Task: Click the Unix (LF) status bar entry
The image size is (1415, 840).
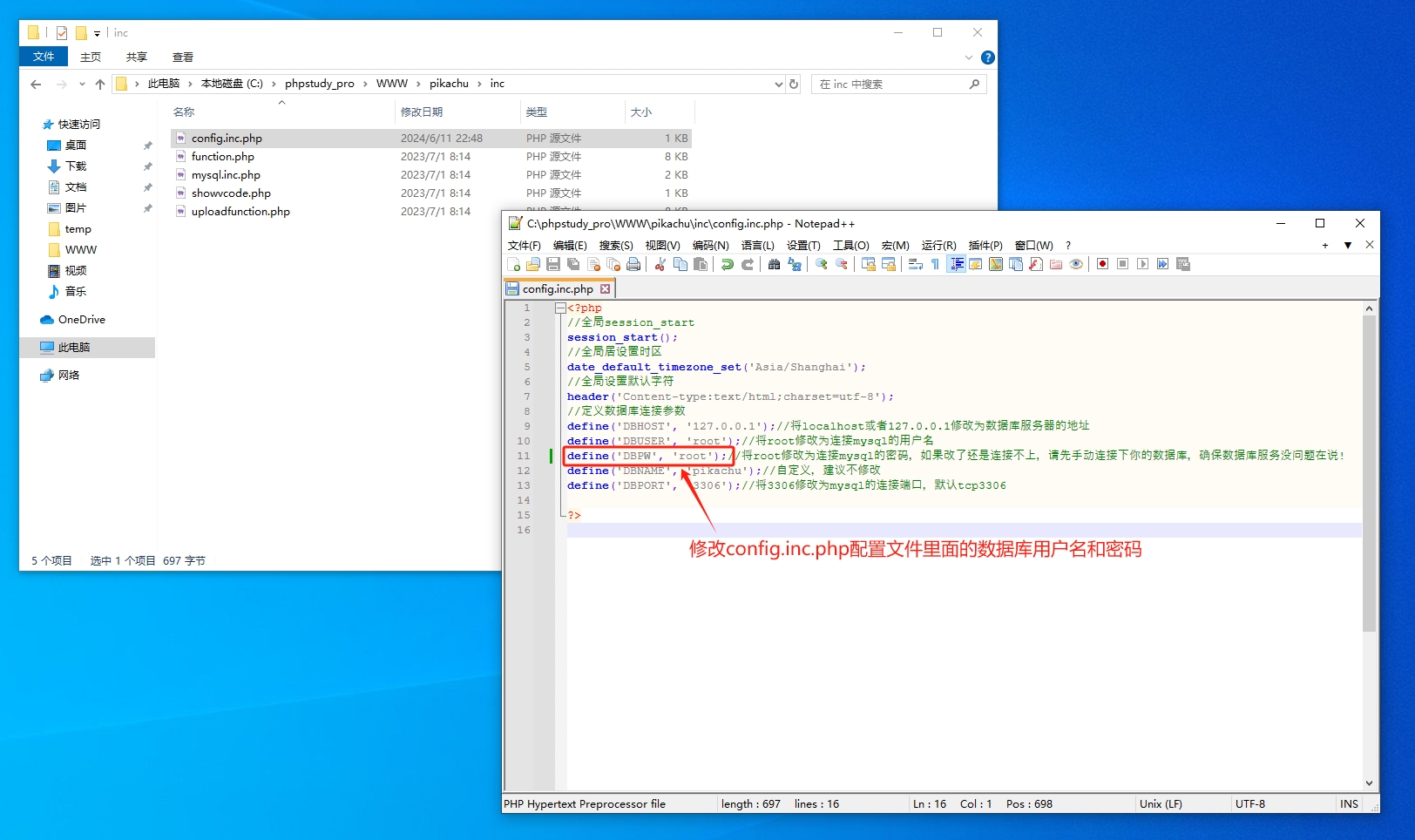Action: 1161,803
